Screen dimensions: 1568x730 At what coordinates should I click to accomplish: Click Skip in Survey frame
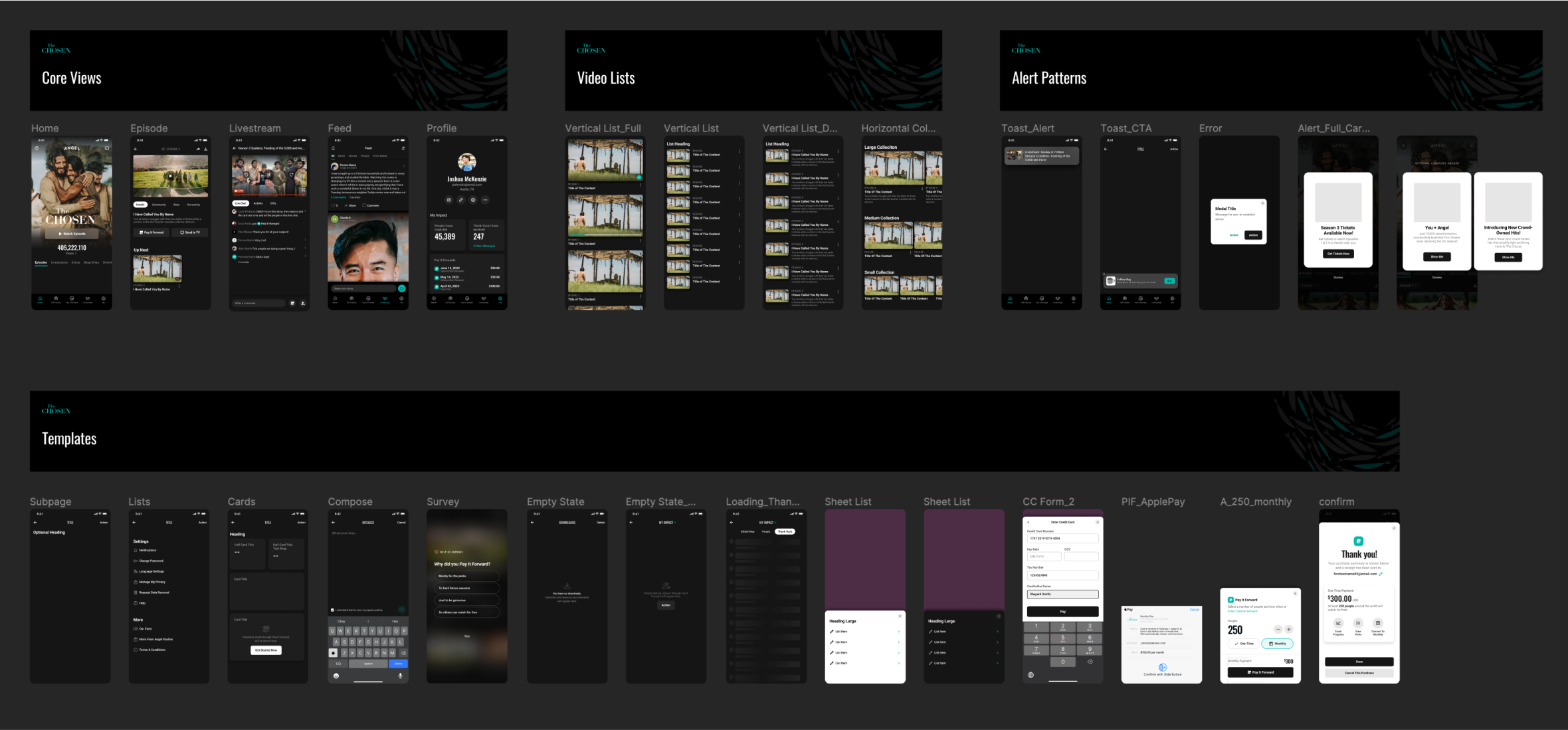pos(466,636)
